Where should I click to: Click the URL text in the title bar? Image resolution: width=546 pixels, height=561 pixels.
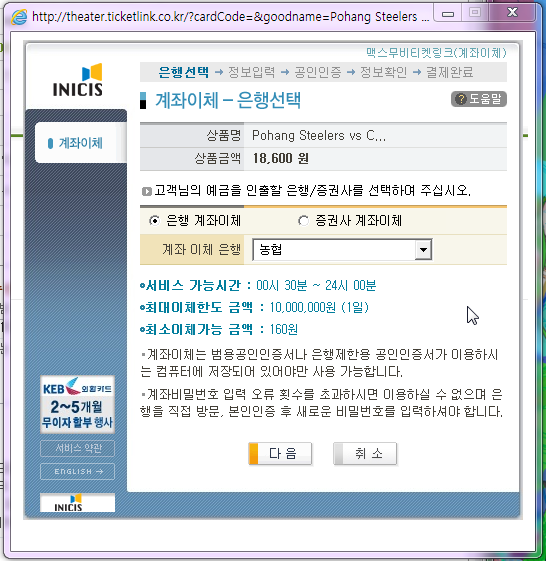[x=230, y=17]
